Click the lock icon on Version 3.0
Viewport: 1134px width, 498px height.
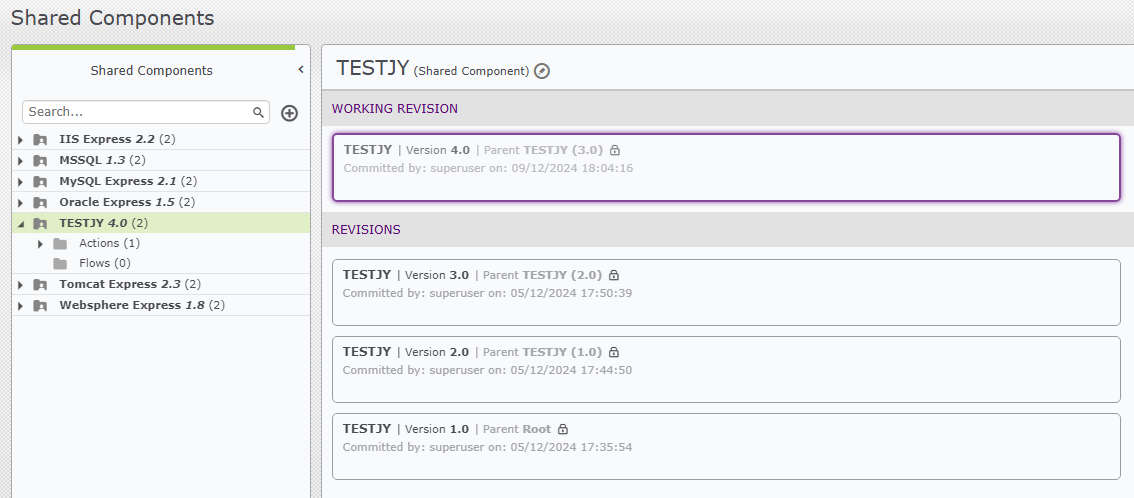(x=614, y=275)
